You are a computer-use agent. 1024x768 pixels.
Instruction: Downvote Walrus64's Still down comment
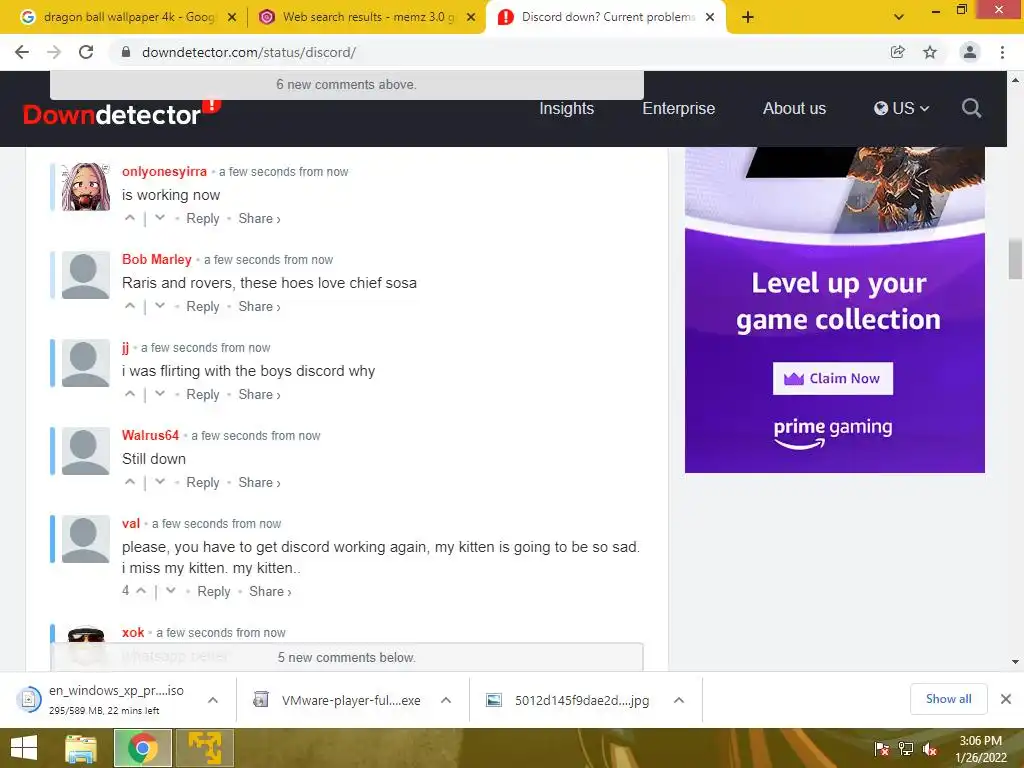point(160,483)
